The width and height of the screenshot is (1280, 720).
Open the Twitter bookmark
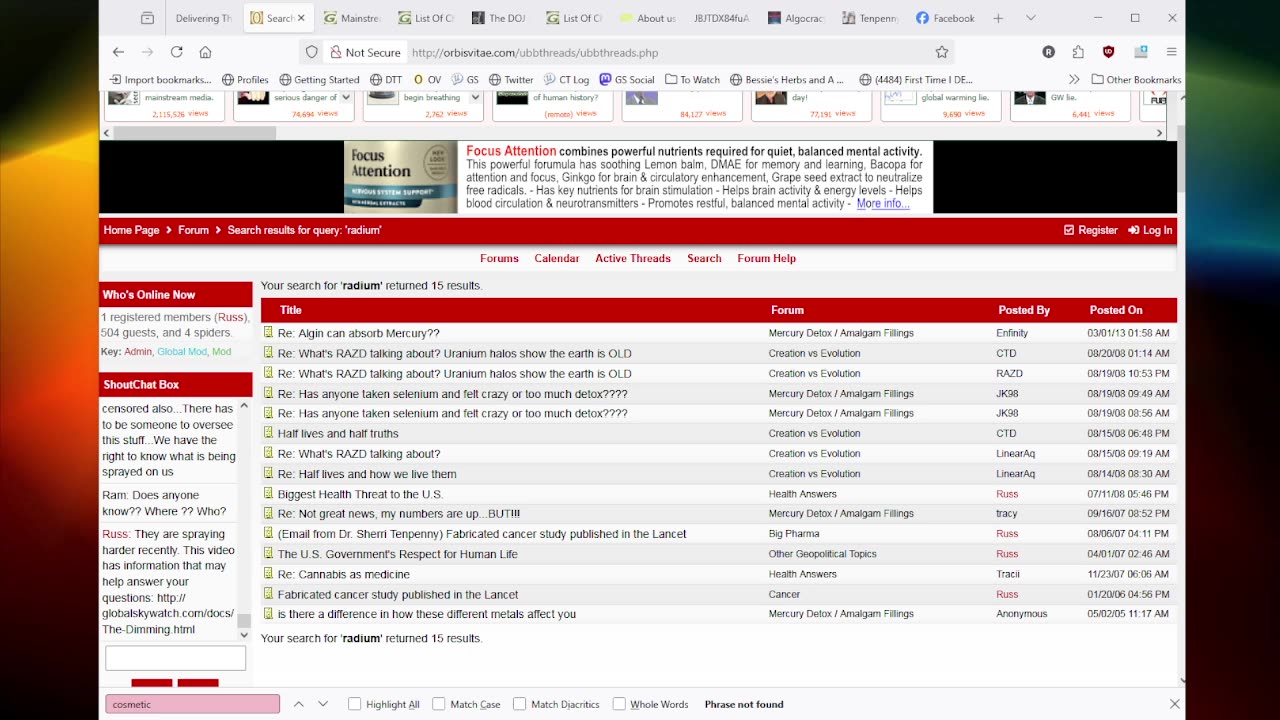pos(511,79)
